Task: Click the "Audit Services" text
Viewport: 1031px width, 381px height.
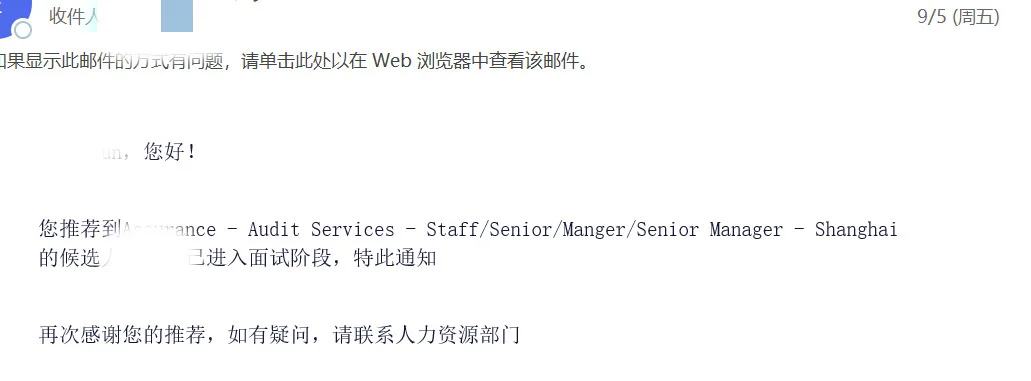Action: 321,230
